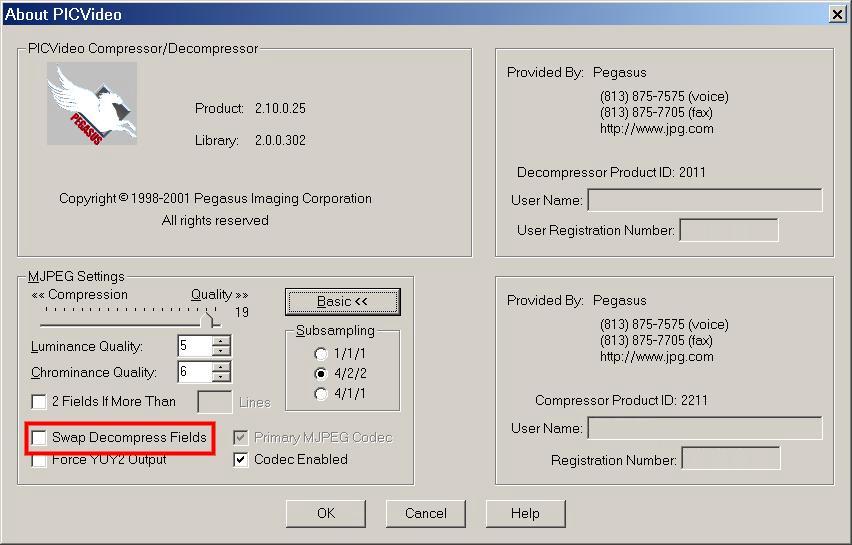This screenshot has height=545, width=852.
Task: Select 4/1/1 subsampling radio button
Action: [x=321, y=394]
